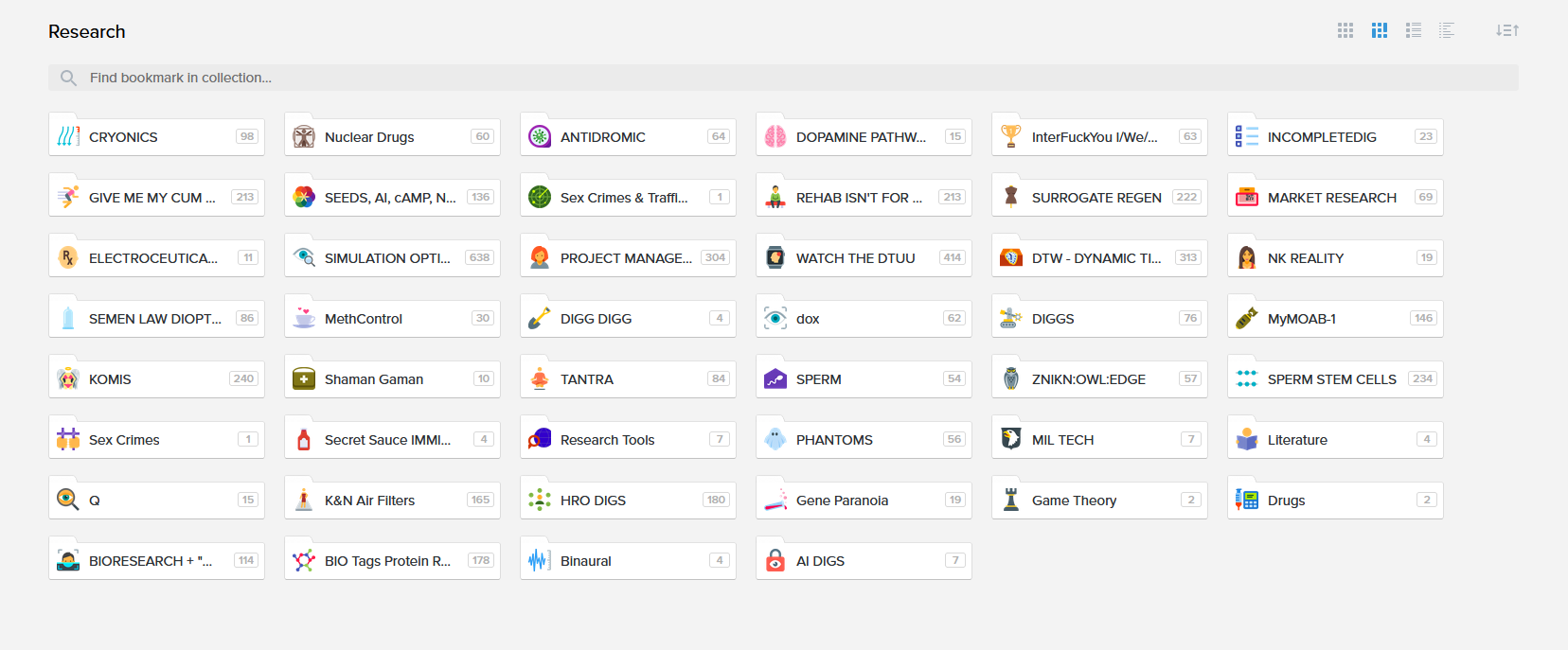Screen dimensions: 1568x650
Task: Click the ELECTROCEUTICA... Rx icon
Action: (68, 258)
